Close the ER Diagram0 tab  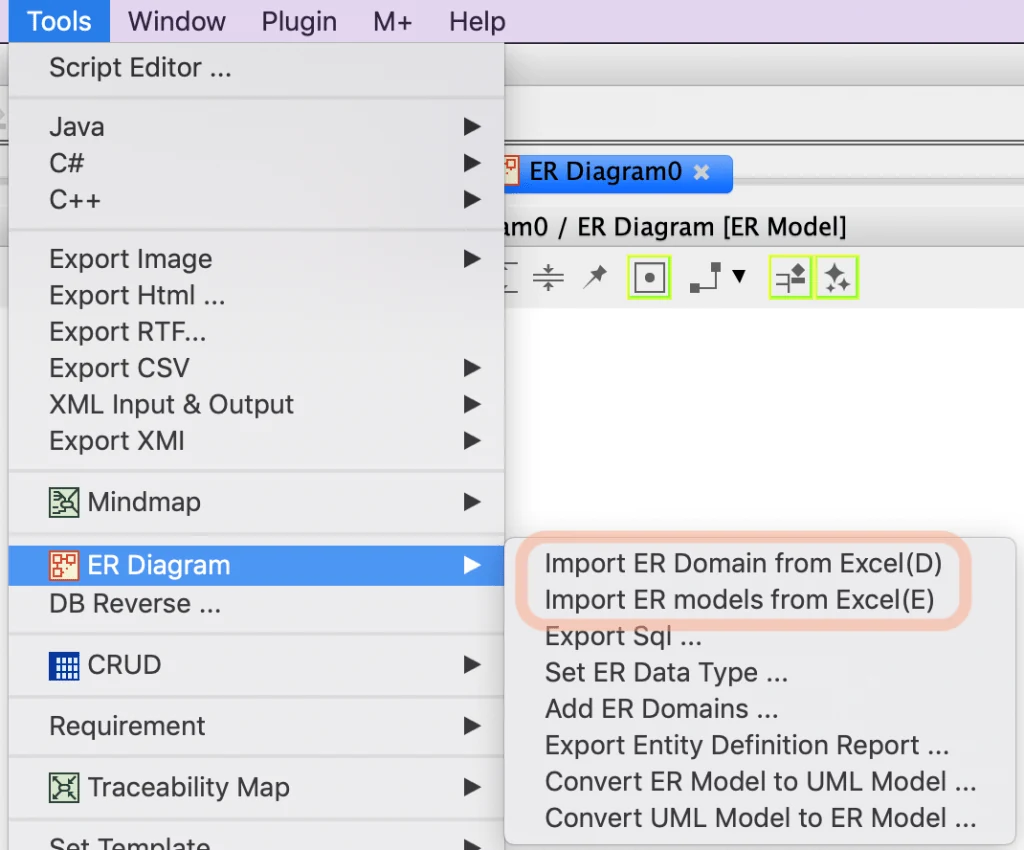(701, 172)
